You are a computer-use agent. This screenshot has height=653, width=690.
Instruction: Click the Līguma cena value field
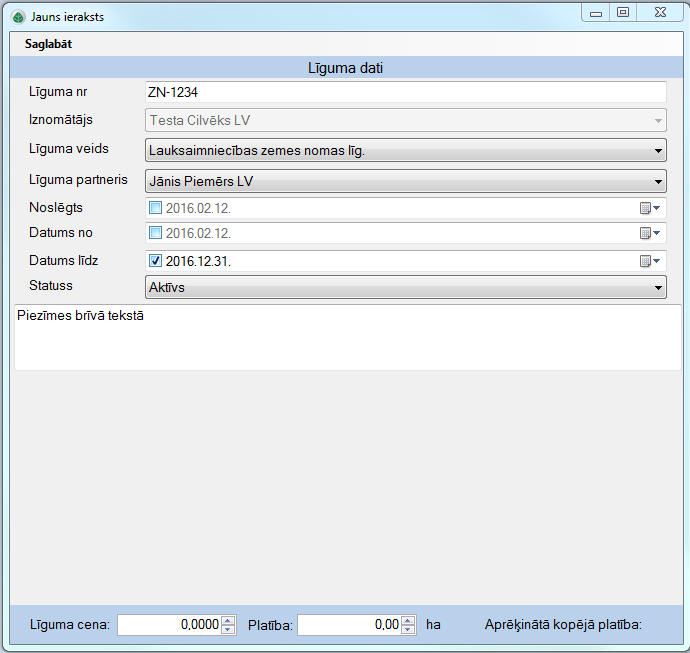pyautogui.click(x=168, y=625)
